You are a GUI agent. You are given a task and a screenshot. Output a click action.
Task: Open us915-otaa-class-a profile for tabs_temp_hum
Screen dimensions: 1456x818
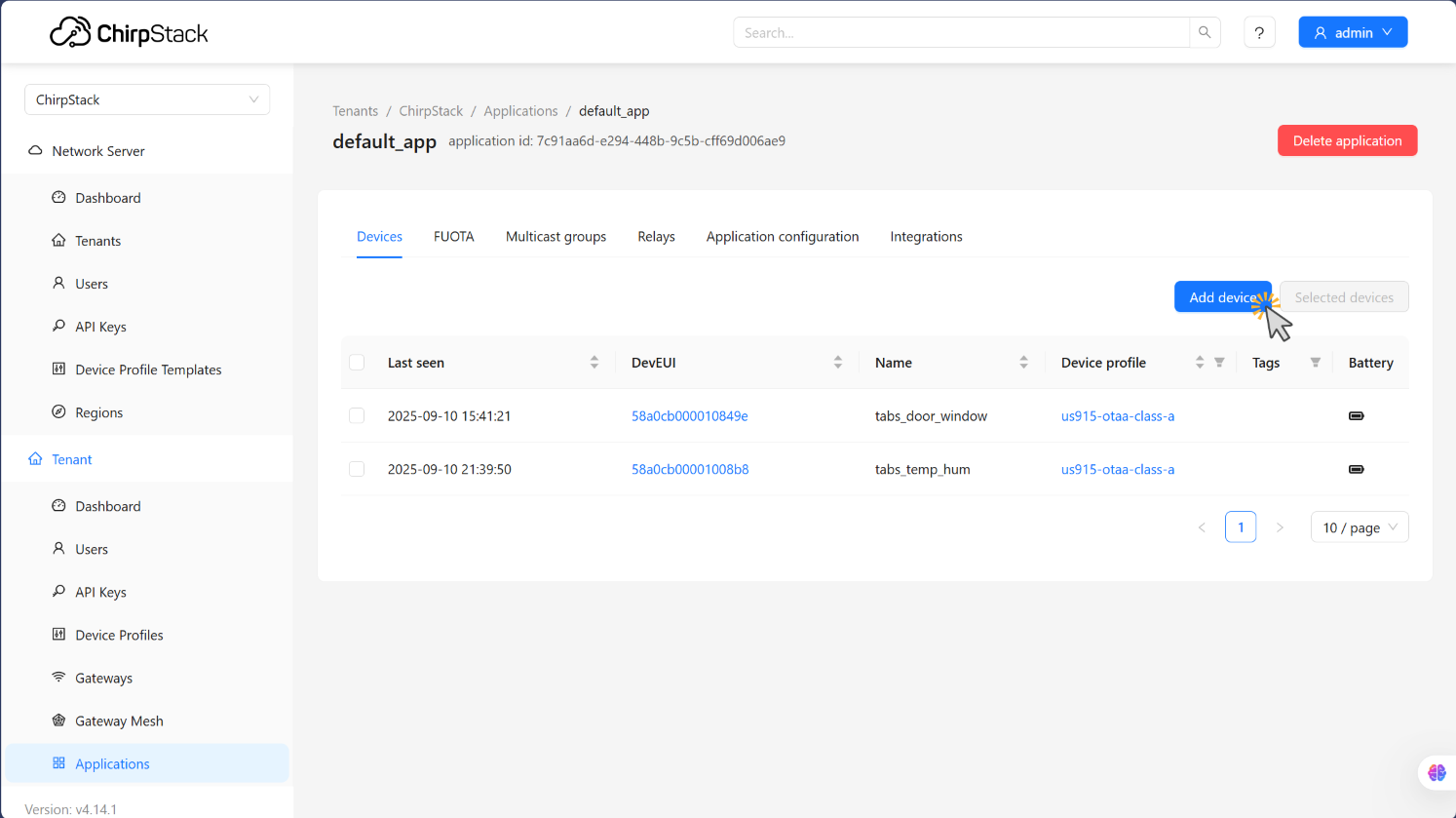pyautogui.click(x=1118, y=469)
